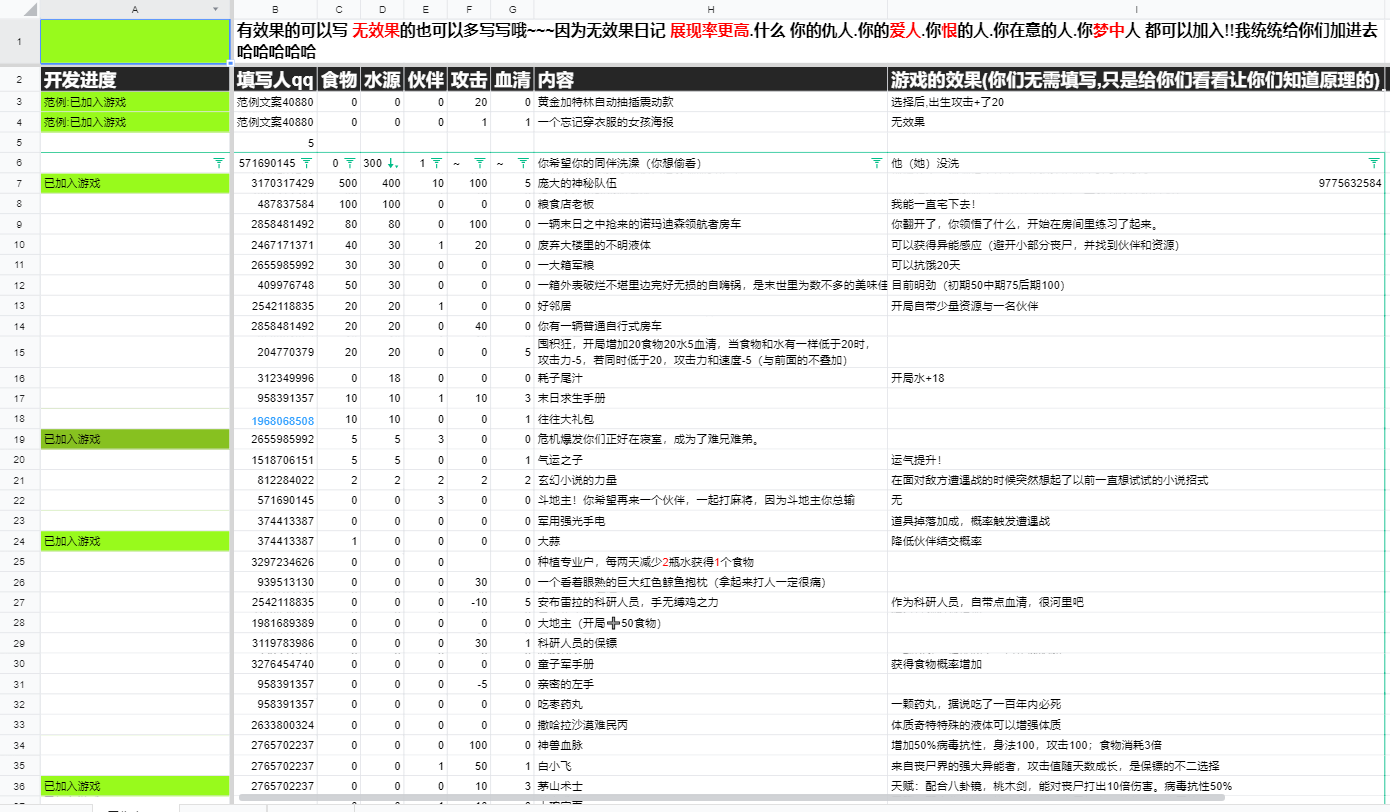Expand column A header dropdown arrow
The width and height of the screenshot is (1390, 812).
(216, 8)
